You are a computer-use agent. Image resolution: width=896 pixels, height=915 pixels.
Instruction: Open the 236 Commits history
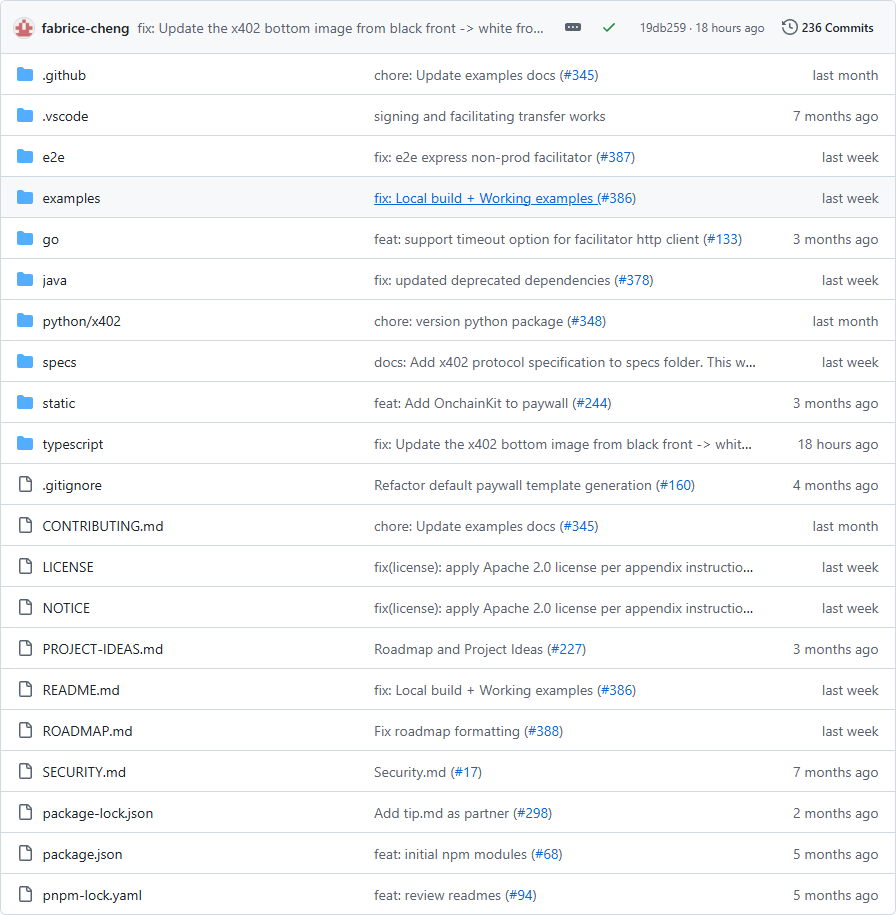(828, 28)
